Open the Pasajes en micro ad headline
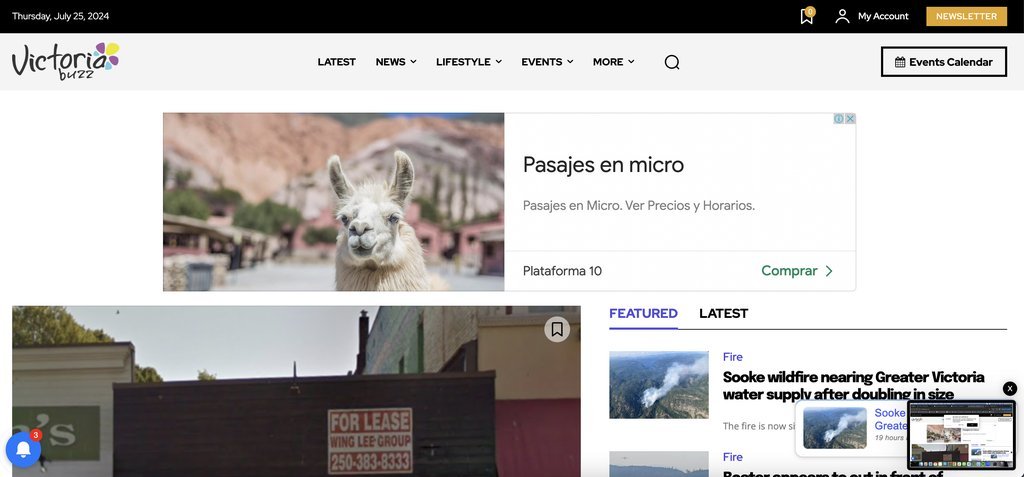The image size is (1024, 477). 603,165
